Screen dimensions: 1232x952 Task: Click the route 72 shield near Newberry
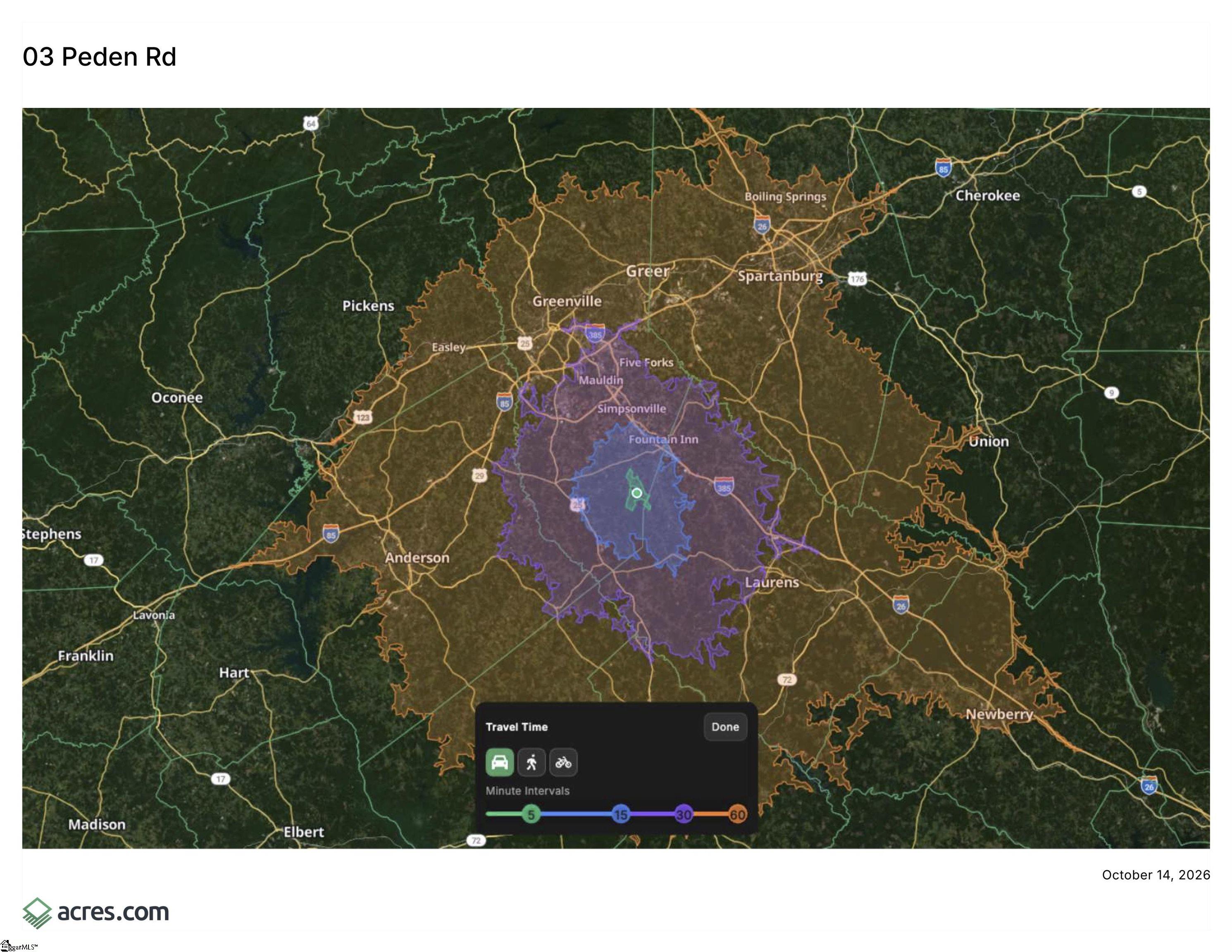pos(787,680)
